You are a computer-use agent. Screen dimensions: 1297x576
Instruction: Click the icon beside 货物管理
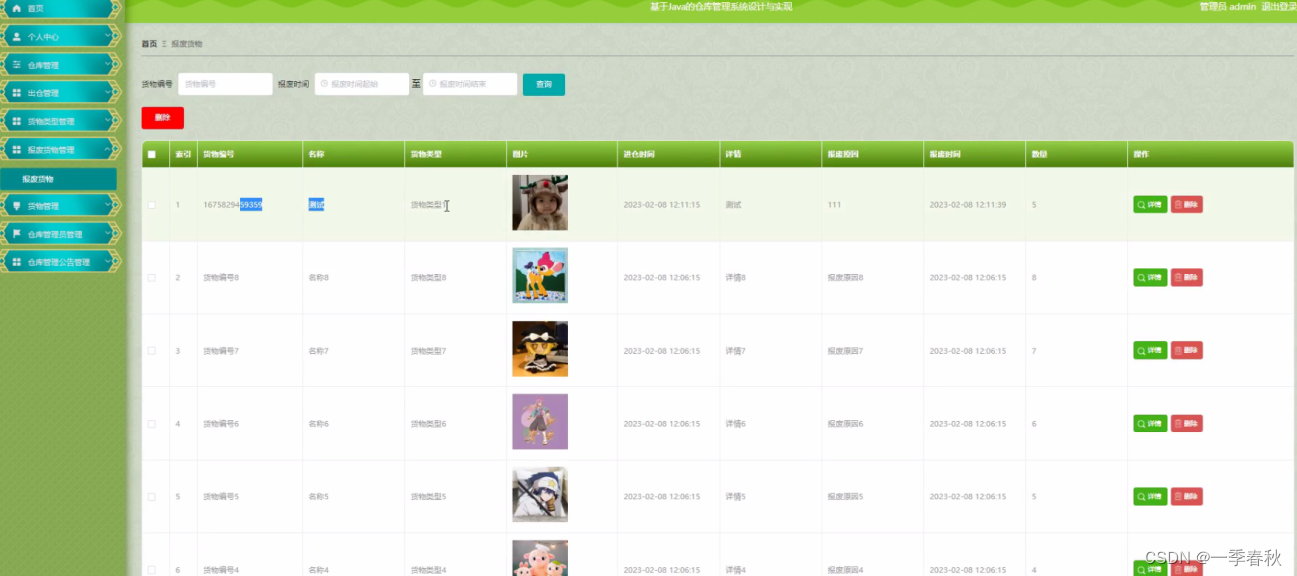pos(16,206)
